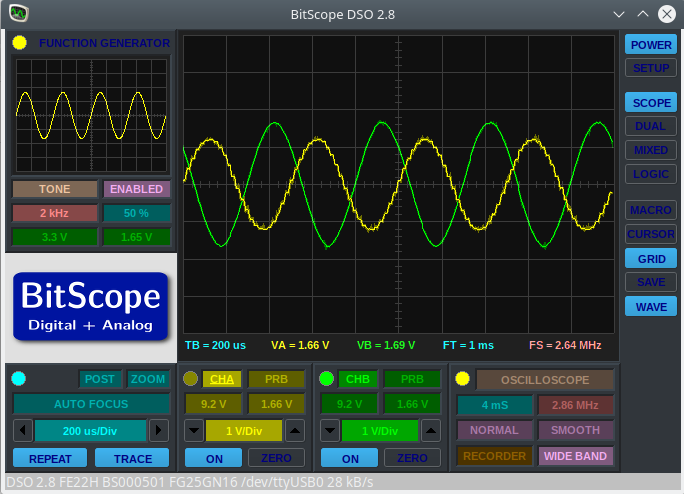Click the 2 kHz frequency field
Viewport: 684px width, 494px height.
click(54, 213)
